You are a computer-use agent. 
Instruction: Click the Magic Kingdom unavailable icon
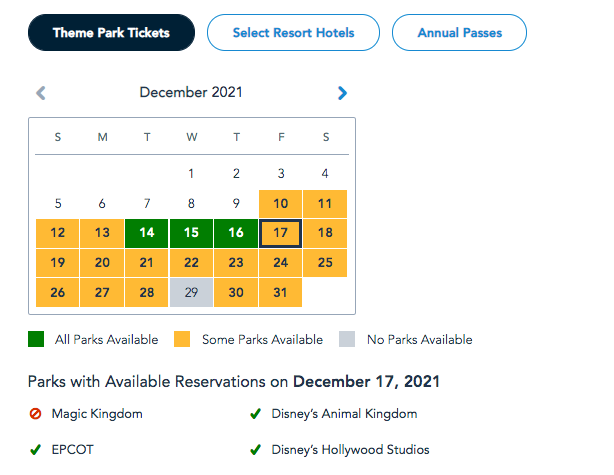pos(35,414)
